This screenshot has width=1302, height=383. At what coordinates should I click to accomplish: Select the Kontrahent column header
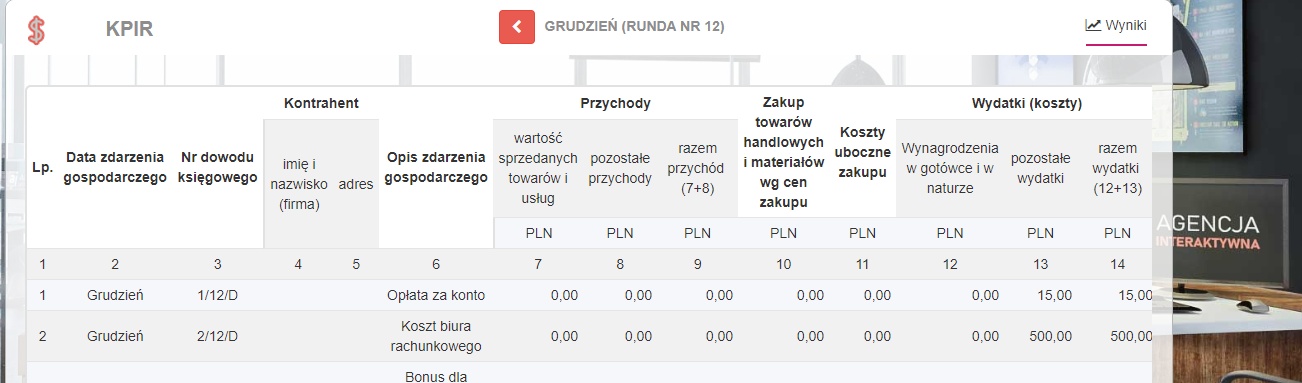[x=321, y=103]
